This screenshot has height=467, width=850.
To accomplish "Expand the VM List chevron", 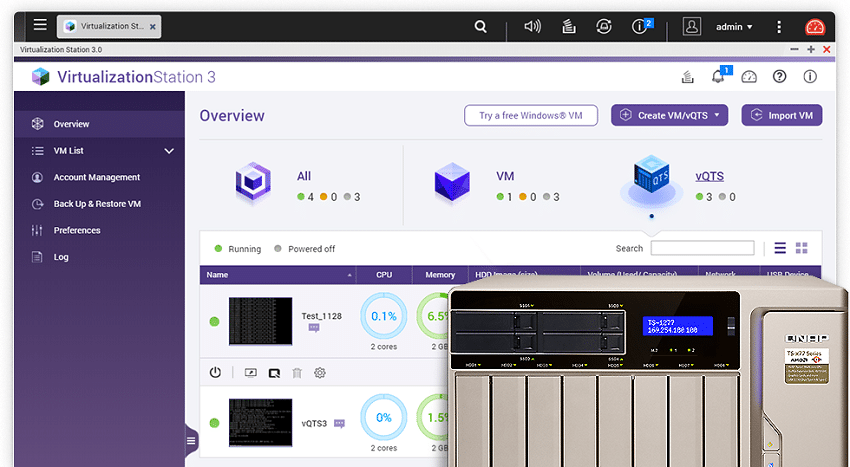I will coord(169,151).
